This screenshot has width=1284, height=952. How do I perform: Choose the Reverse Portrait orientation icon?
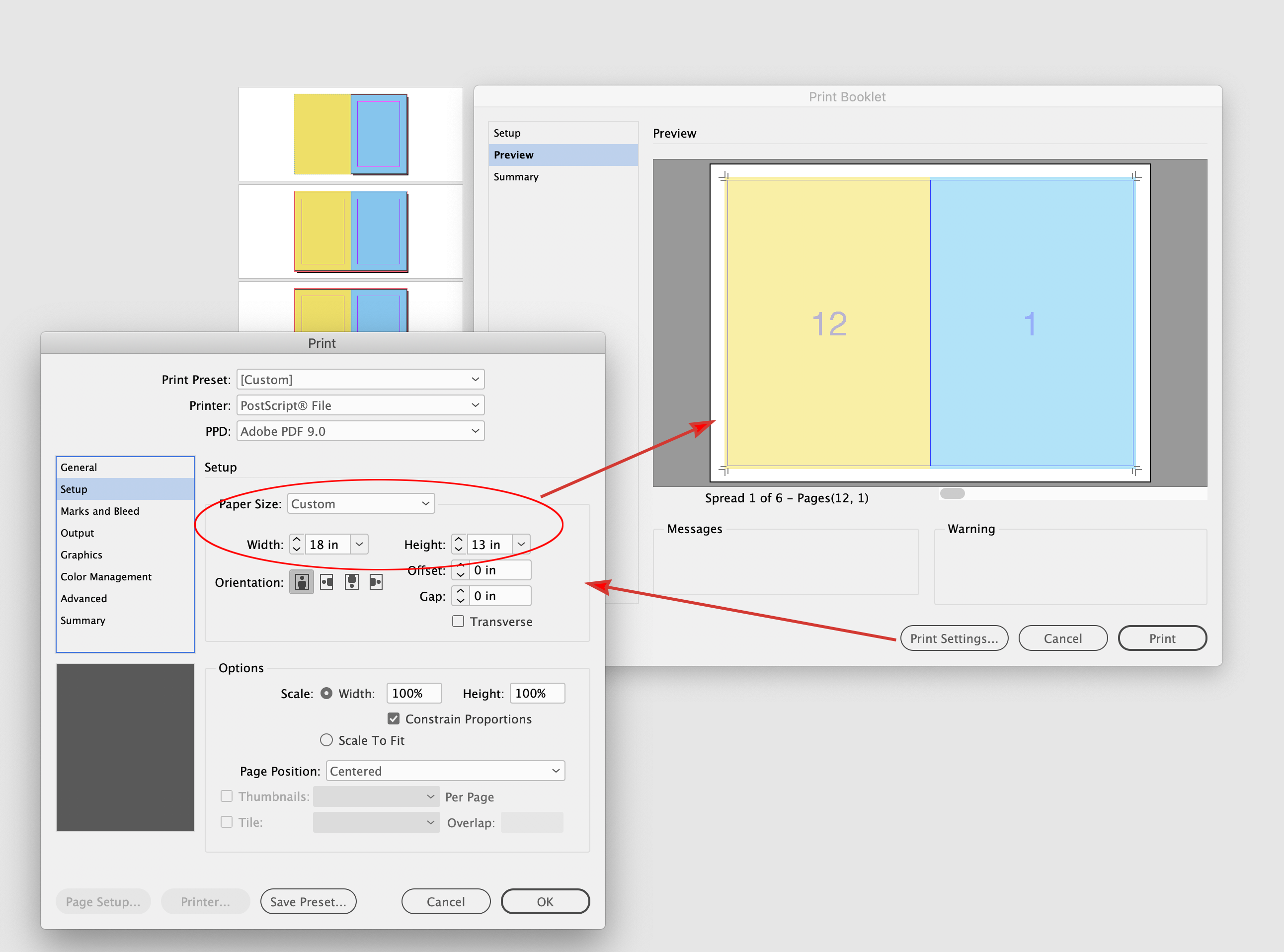pos(351,582)
